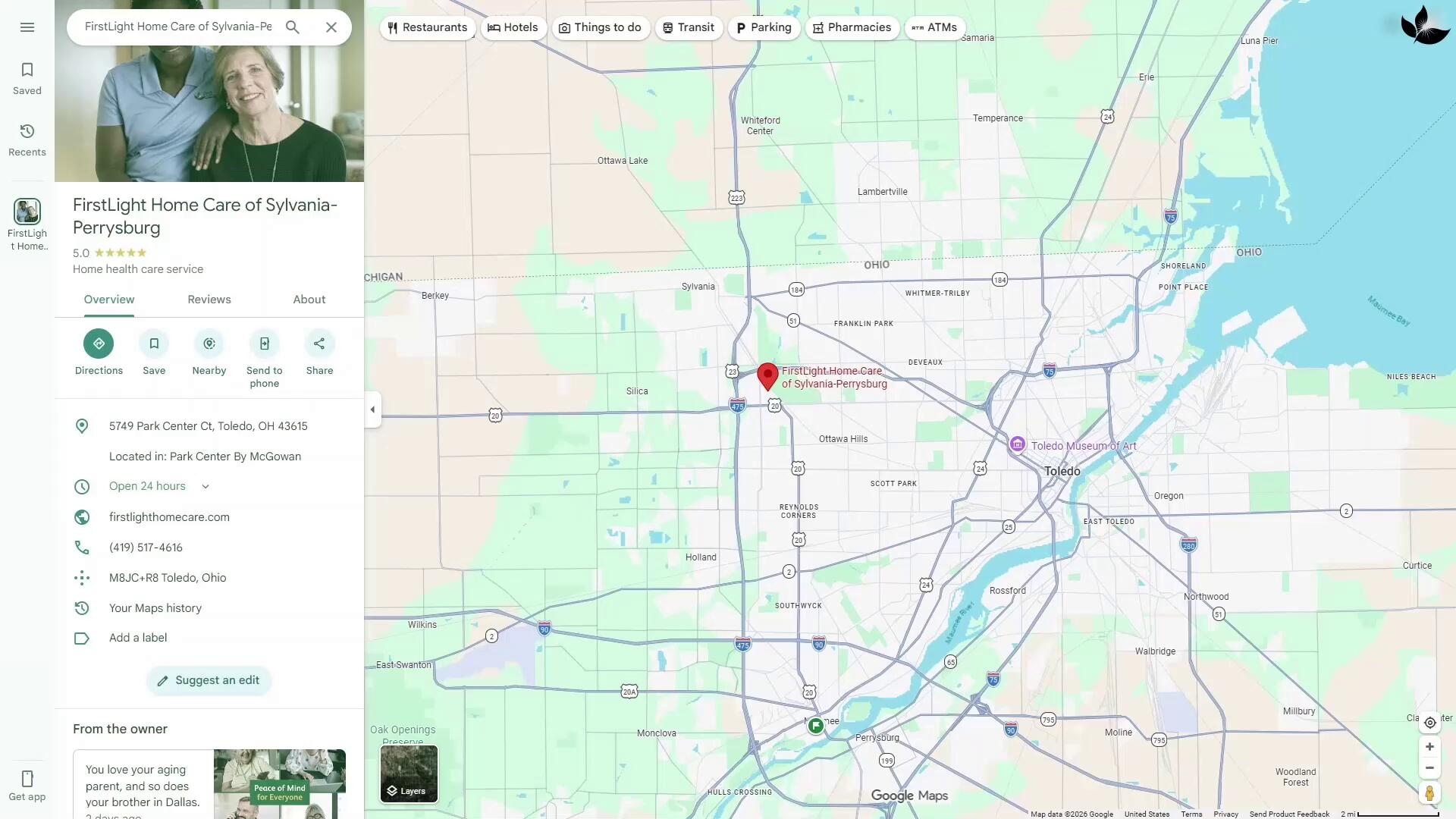1456x819 pixels.
Task: Show ATMs on the map
Action: click(x=935, y=27)
